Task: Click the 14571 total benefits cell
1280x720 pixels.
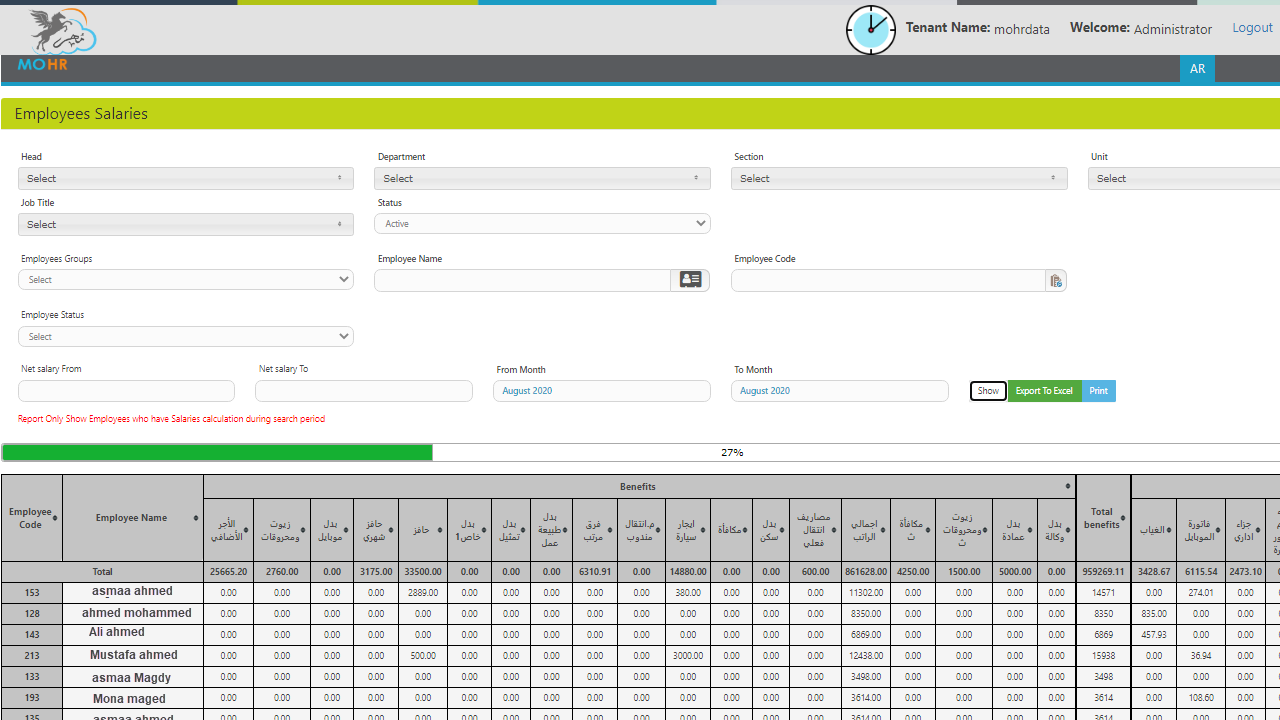Action: 1103,593
